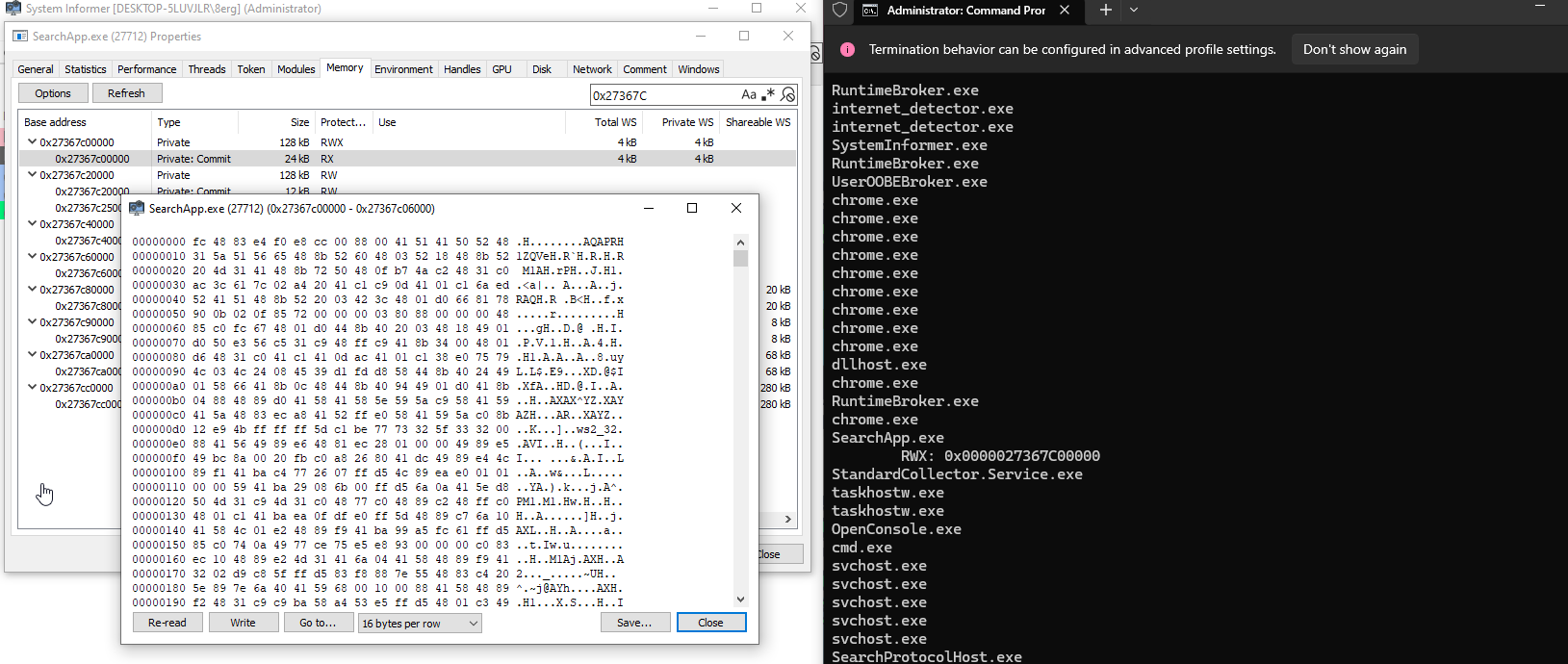Image resolution: width=1568 pixels, height=664 pixels.
Task: Toggle regex search icon in filter box
Action: click(x=768, y=94)
